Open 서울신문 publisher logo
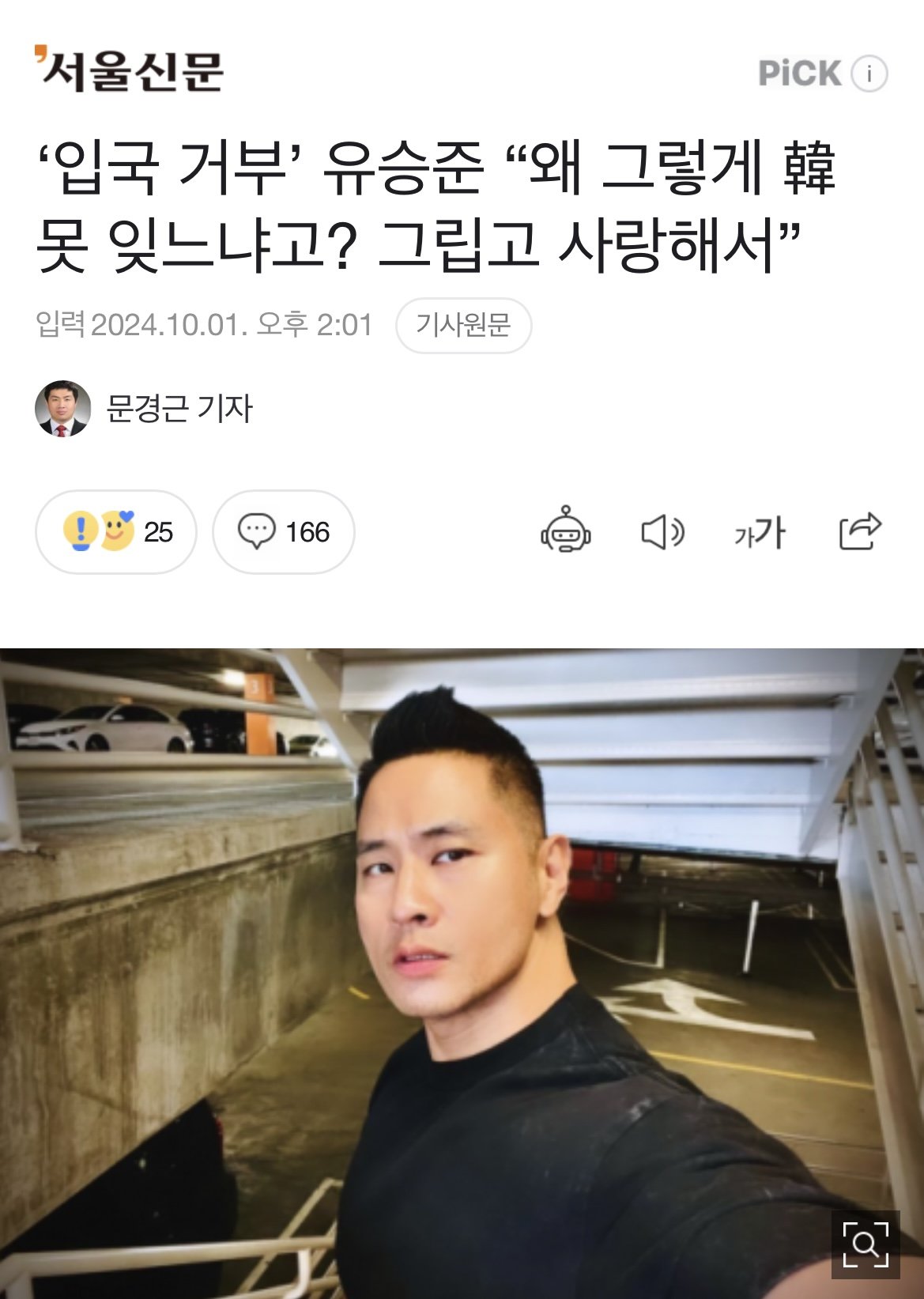This screenshot has height=1299, width=924. [129, 70]
